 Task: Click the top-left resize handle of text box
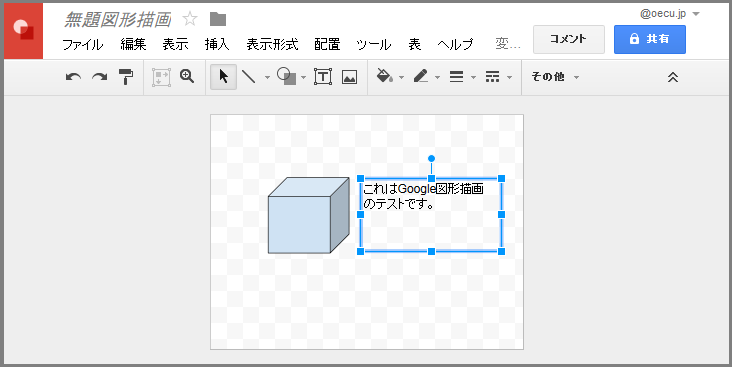pyautogui.click(x=360, y=179)
